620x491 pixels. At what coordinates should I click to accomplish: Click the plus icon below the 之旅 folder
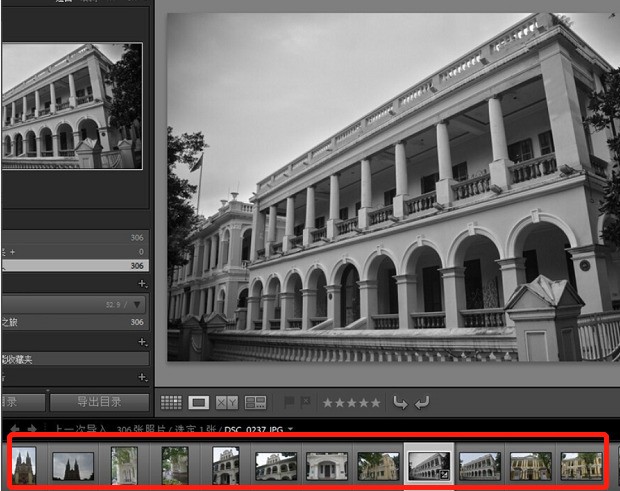pos(142,341)
